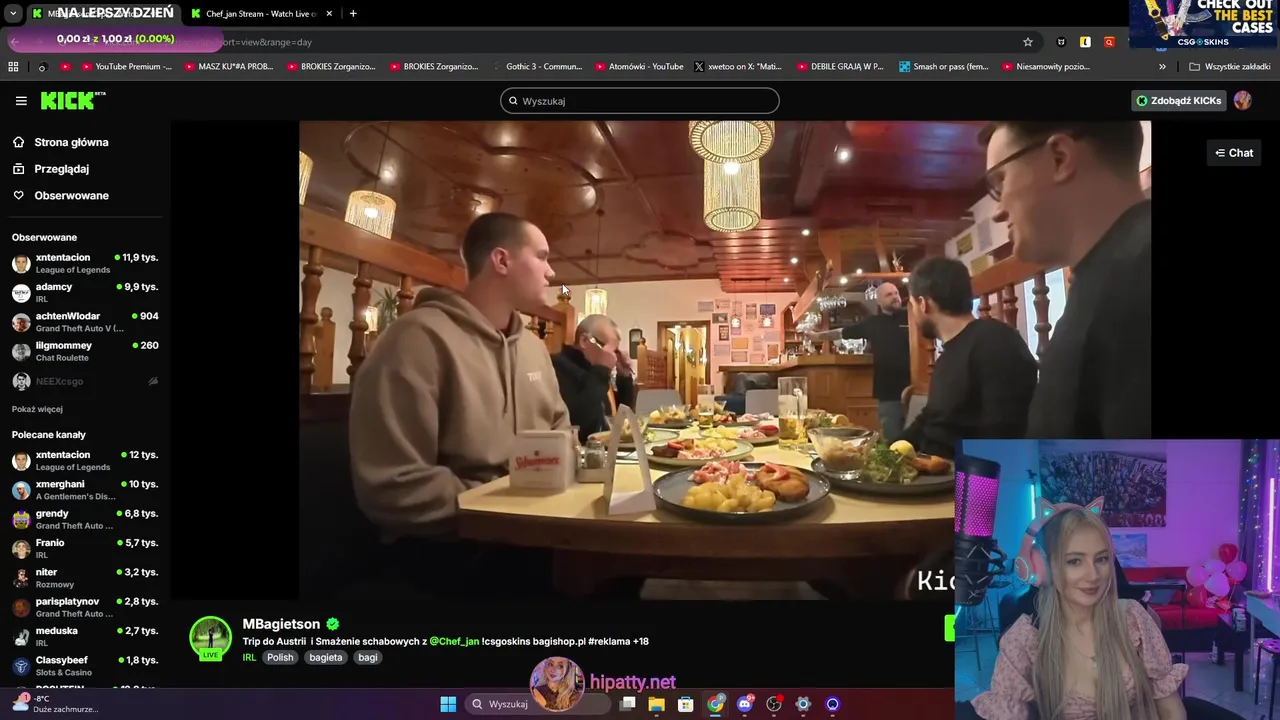
Task: Select the IRL category link
Action: [249, 658]
